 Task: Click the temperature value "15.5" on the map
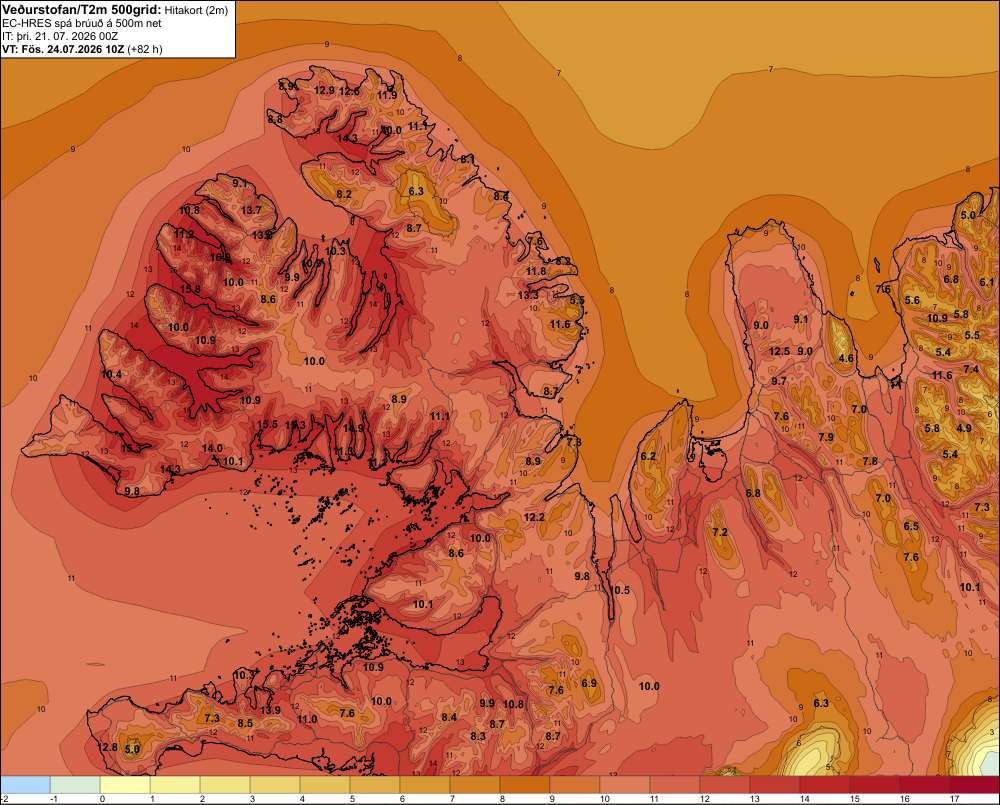(267, 424)
